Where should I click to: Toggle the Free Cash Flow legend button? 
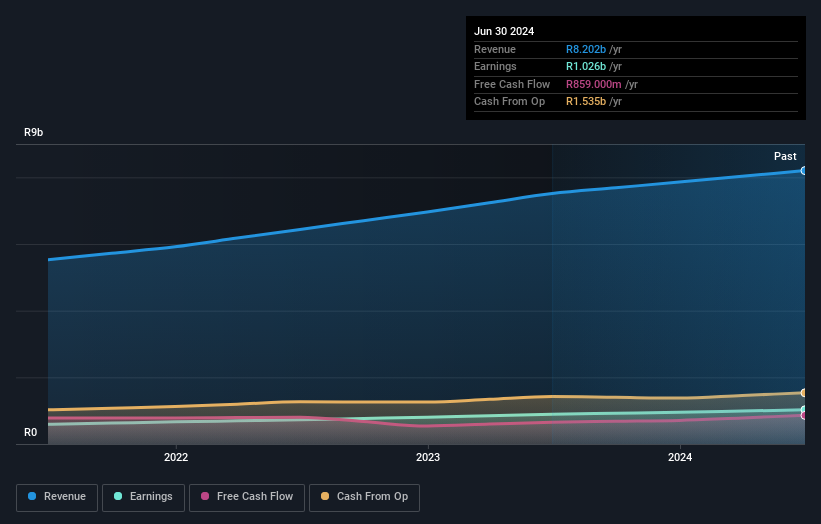point(247,497)
